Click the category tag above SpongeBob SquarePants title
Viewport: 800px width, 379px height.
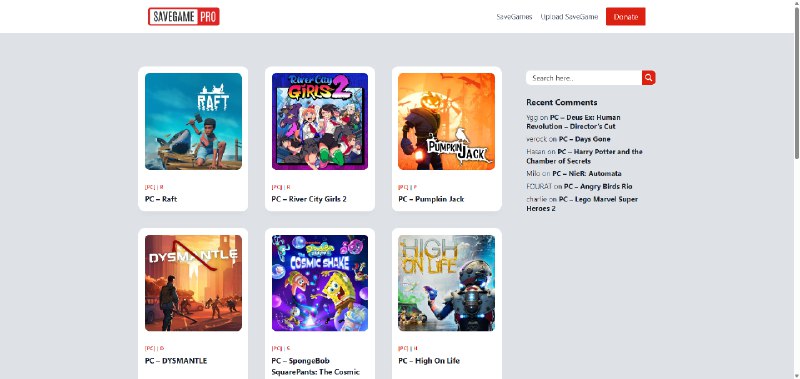281,348
